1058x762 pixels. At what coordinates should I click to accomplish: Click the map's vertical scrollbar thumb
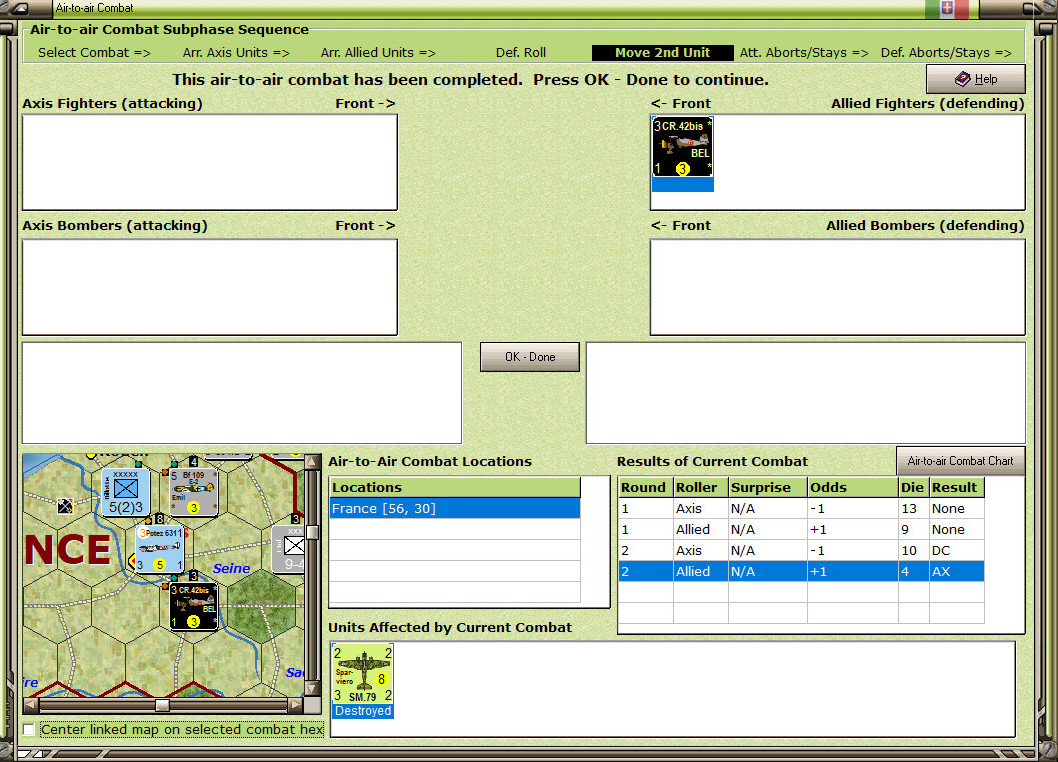[312, 533]
